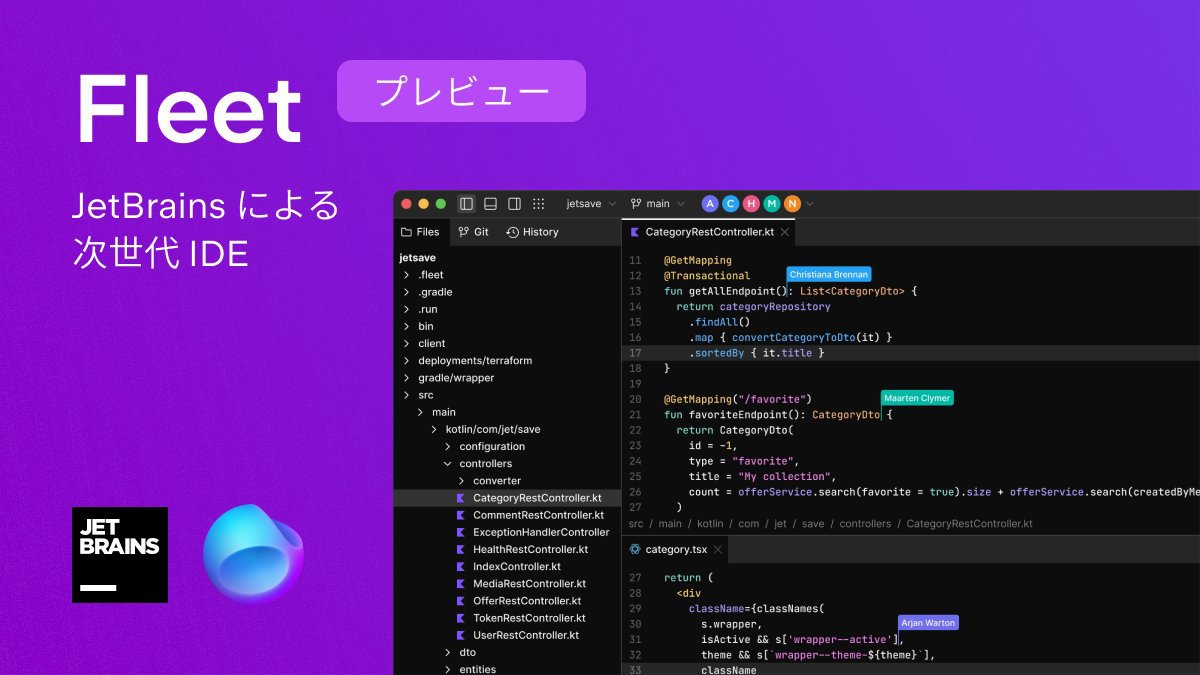Click the JetBrains logo
Viewport: 1200px width, 675px height.
pos(120,555)
